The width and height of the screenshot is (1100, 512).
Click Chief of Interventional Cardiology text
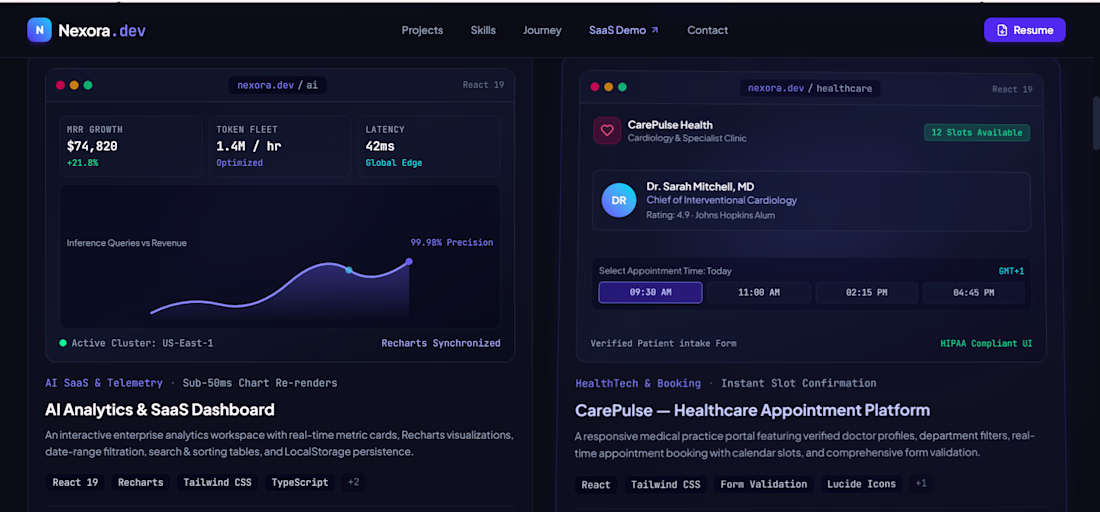tap(722, 201)
